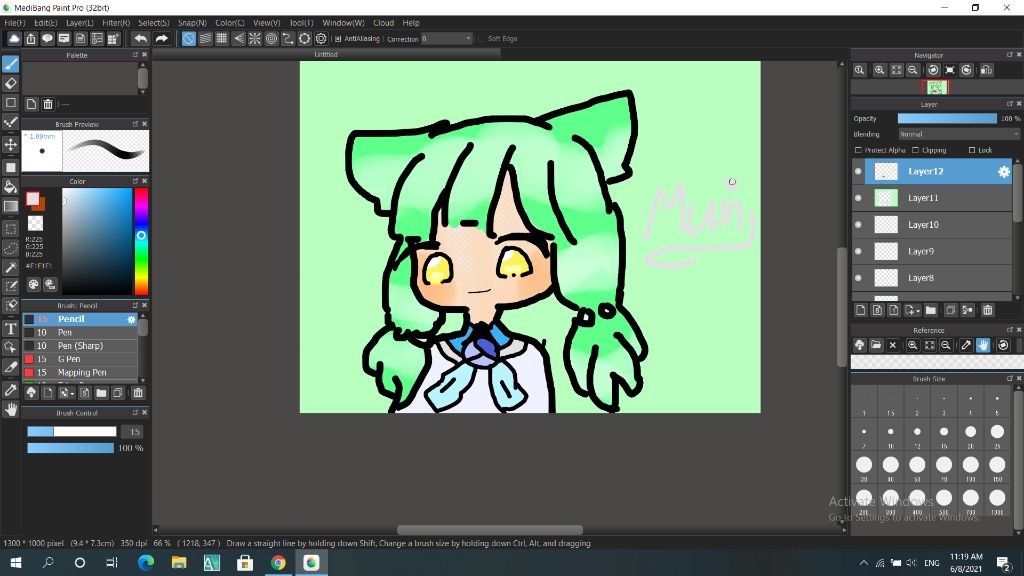Viewport: 1024px width, 576px height.
Task: Select the Move tool
Action: click(10, 144)
